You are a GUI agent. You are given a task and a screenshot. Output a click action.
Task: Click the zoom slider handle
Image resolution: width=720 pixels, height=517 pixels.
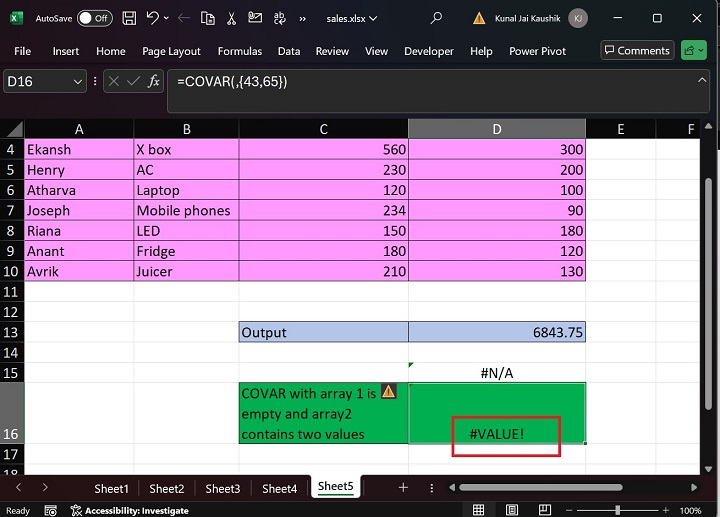click(618, 510)
